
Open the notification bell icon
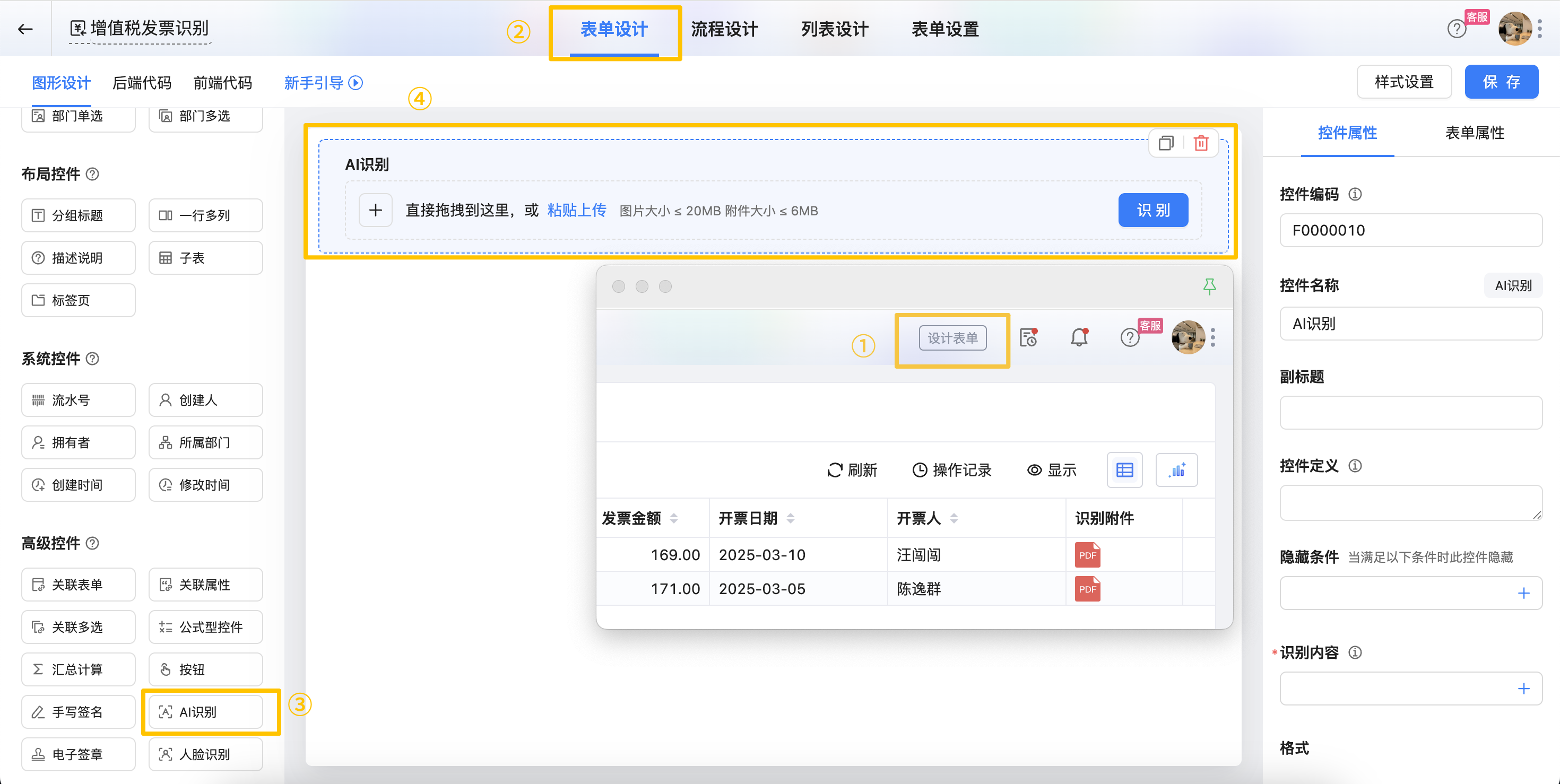pyautogui.click(x=1079, y=337)
